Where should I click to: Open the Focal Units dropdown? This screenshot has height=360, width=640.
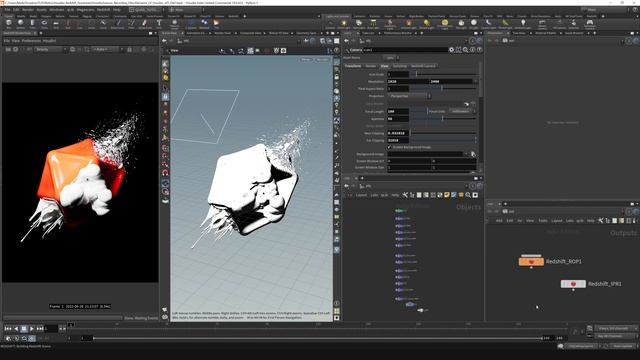(462, 111)
